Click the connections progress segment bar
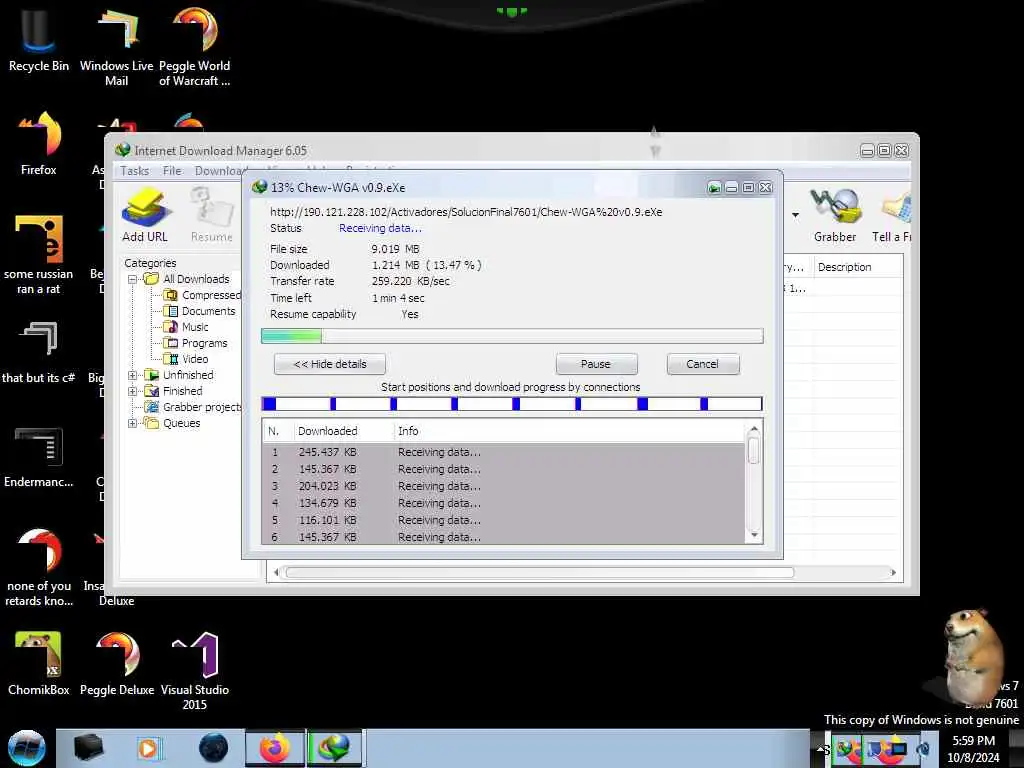Viewport: 1024px width, 768px height. pos(512,404)
